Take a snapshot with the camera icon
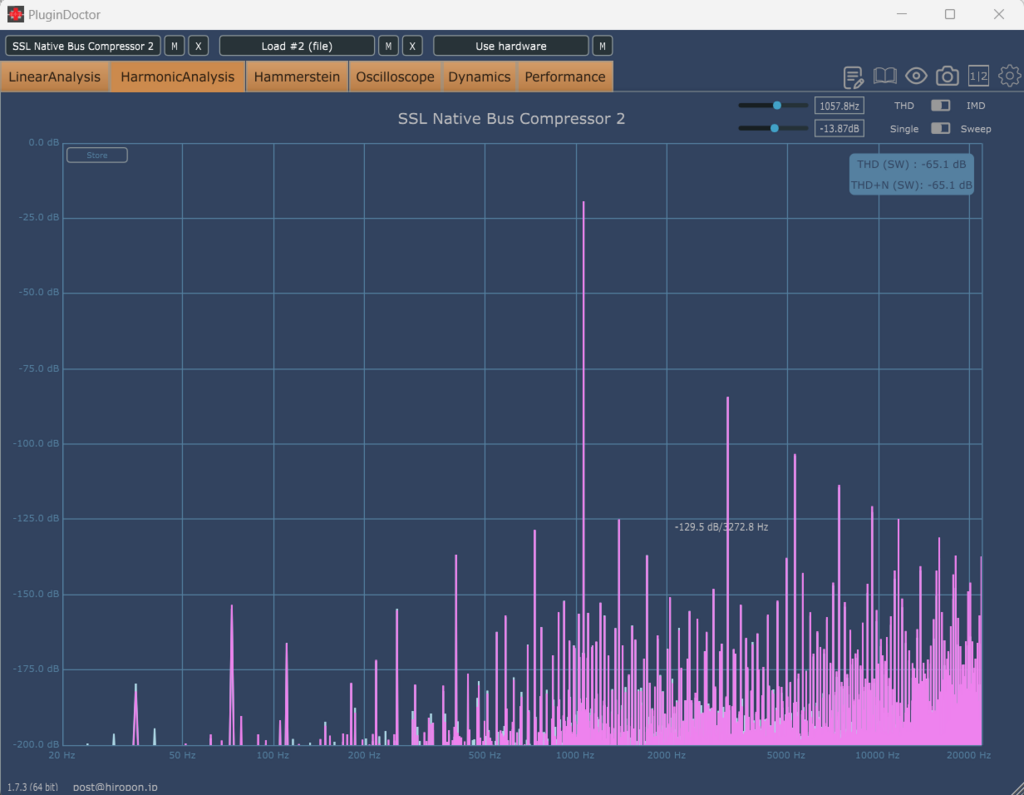Image resolution: width=1024 pixels, height=795 pixels. tap(947, 76)
